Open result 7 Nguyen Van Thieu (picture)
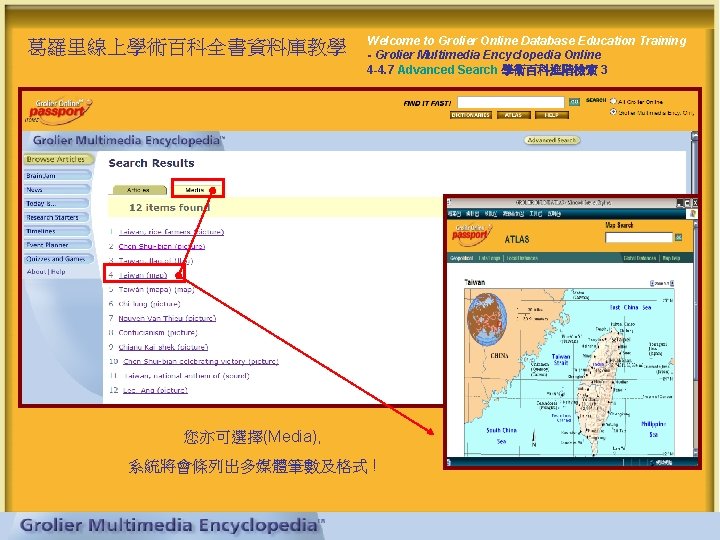 click(167, 318)
